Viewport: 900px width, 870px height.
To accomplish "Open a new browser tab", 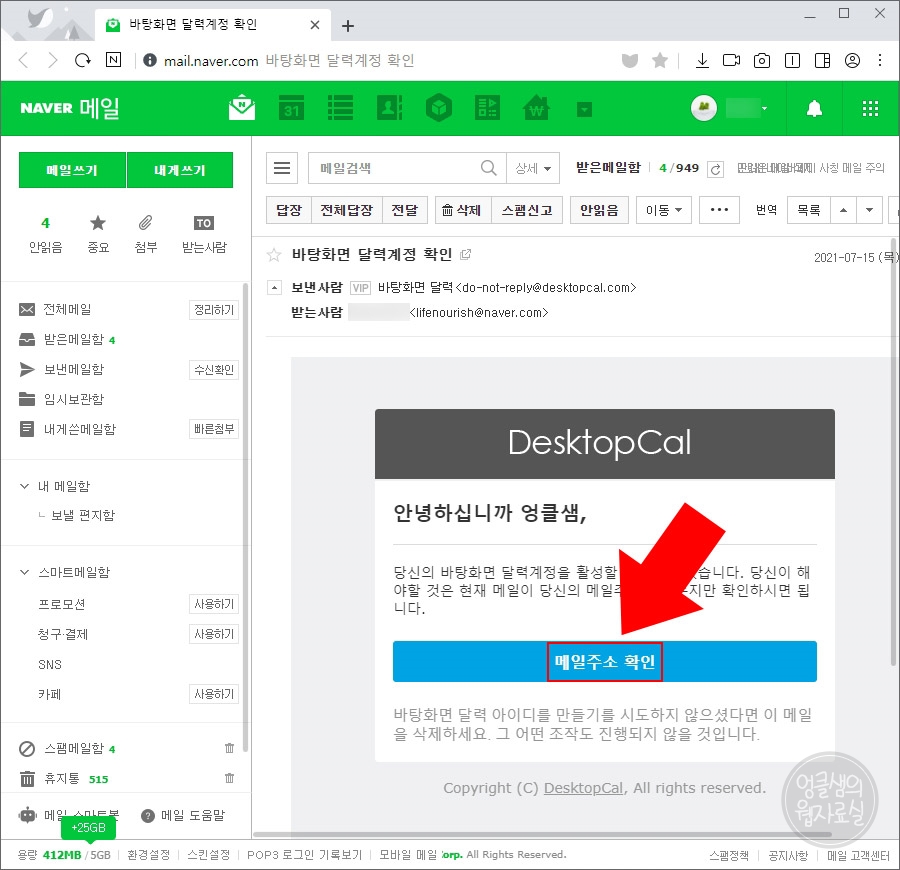I will [348, 25].
